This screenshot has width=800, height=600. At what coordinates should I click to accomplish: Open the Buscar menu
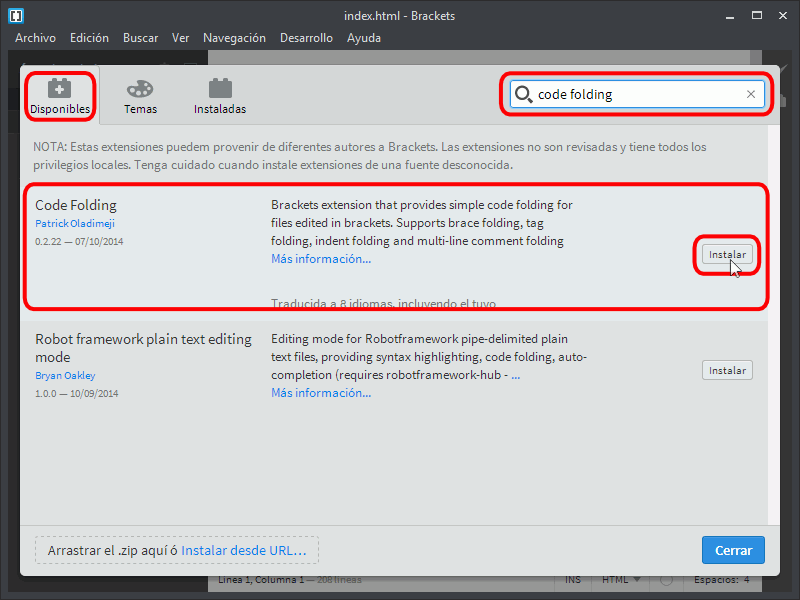click(x=140, y=38)
